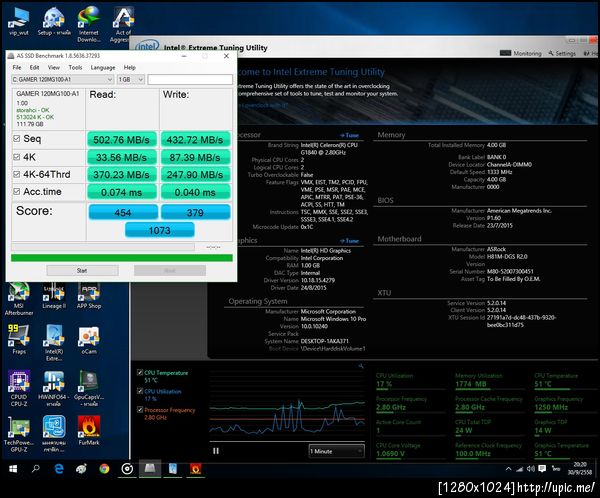Click Tune link next to Graphics section
This screenshot has width=600, height=498.
tap(349, 241)
